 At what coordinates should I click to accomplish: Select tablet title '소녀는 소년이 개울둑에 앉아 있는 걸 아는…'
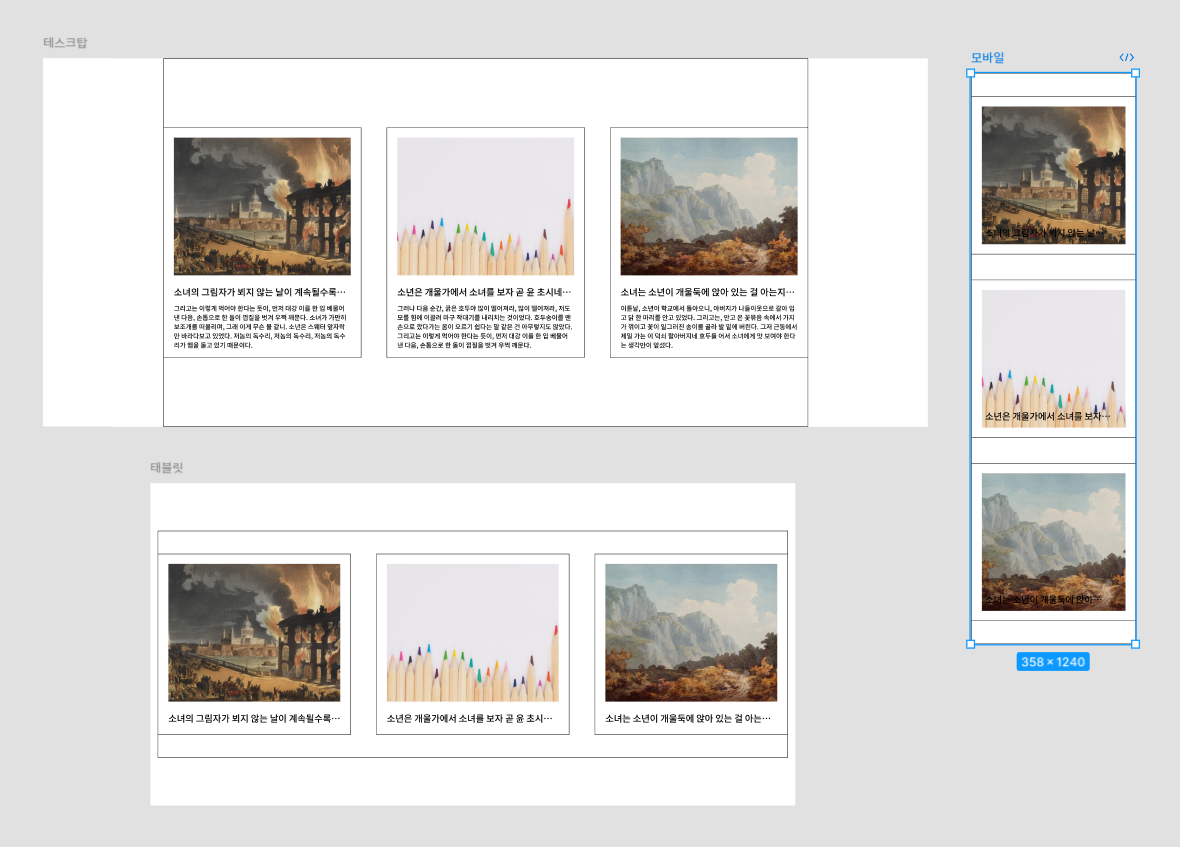pyautogui.click(x=688, y=718)
